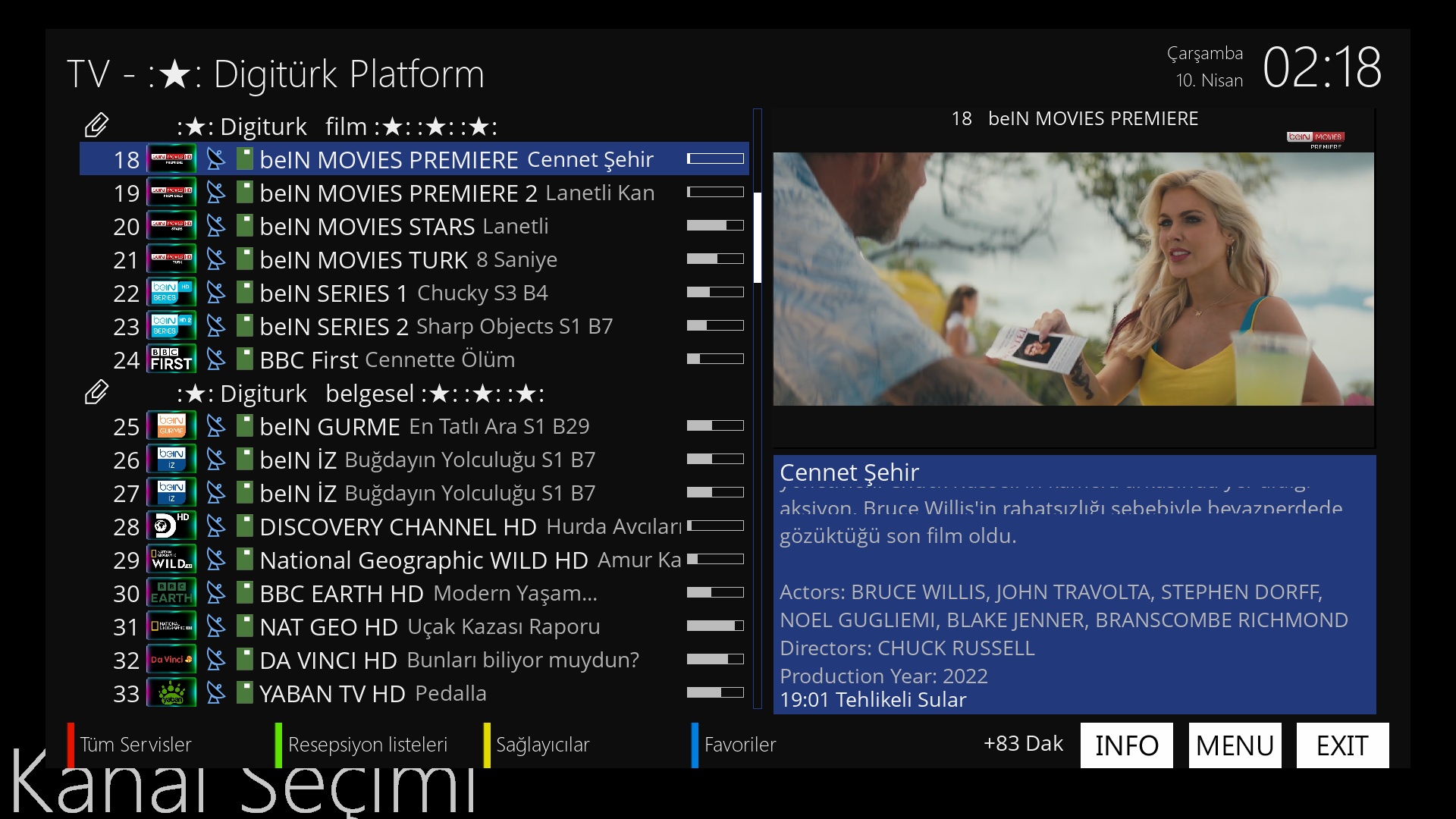Select channel 28 DISCOVERY CHANNEL HD
This screenshot has width=1456, height=819.
click(414, 526)
